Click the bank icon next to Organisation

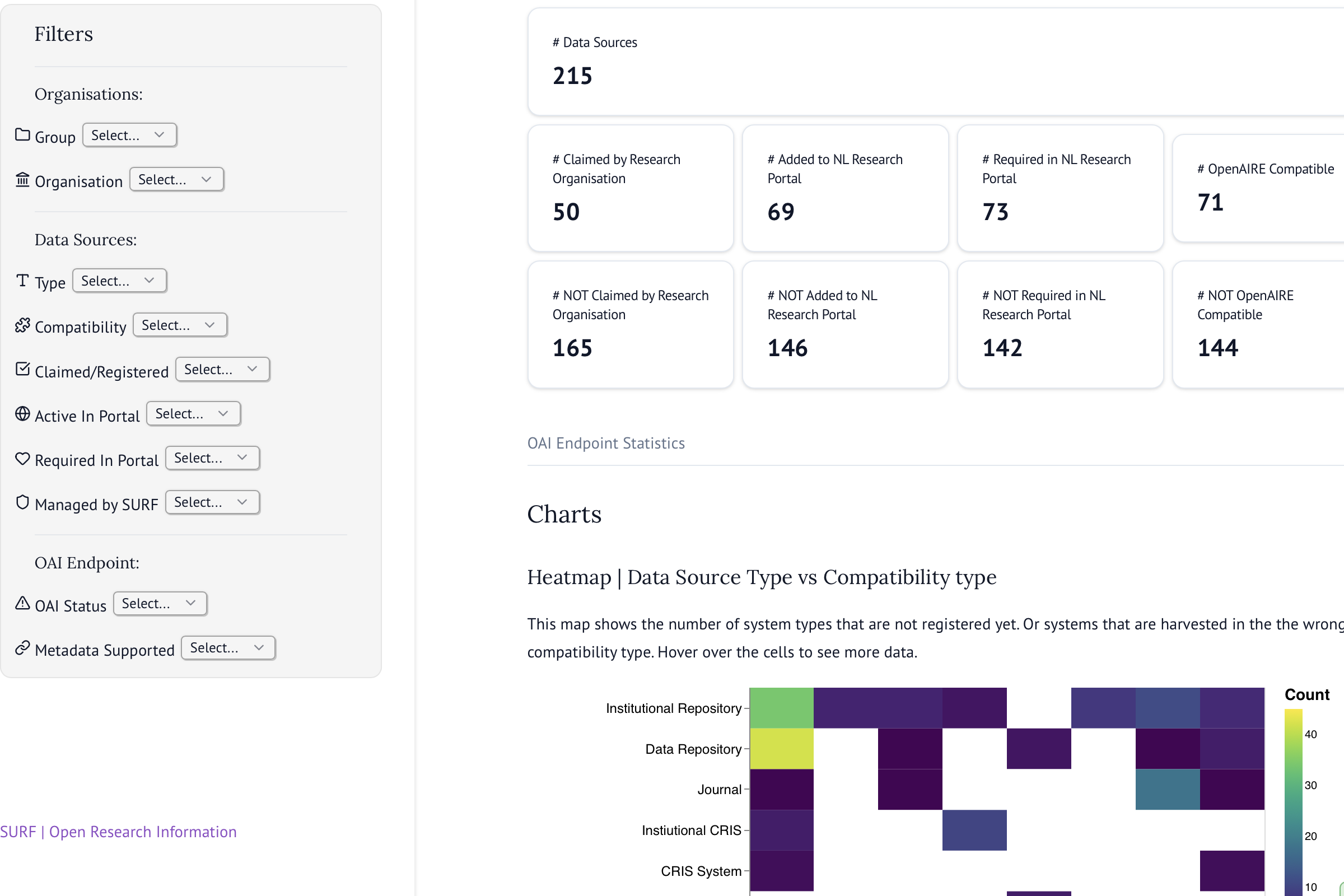pos(22,179)
